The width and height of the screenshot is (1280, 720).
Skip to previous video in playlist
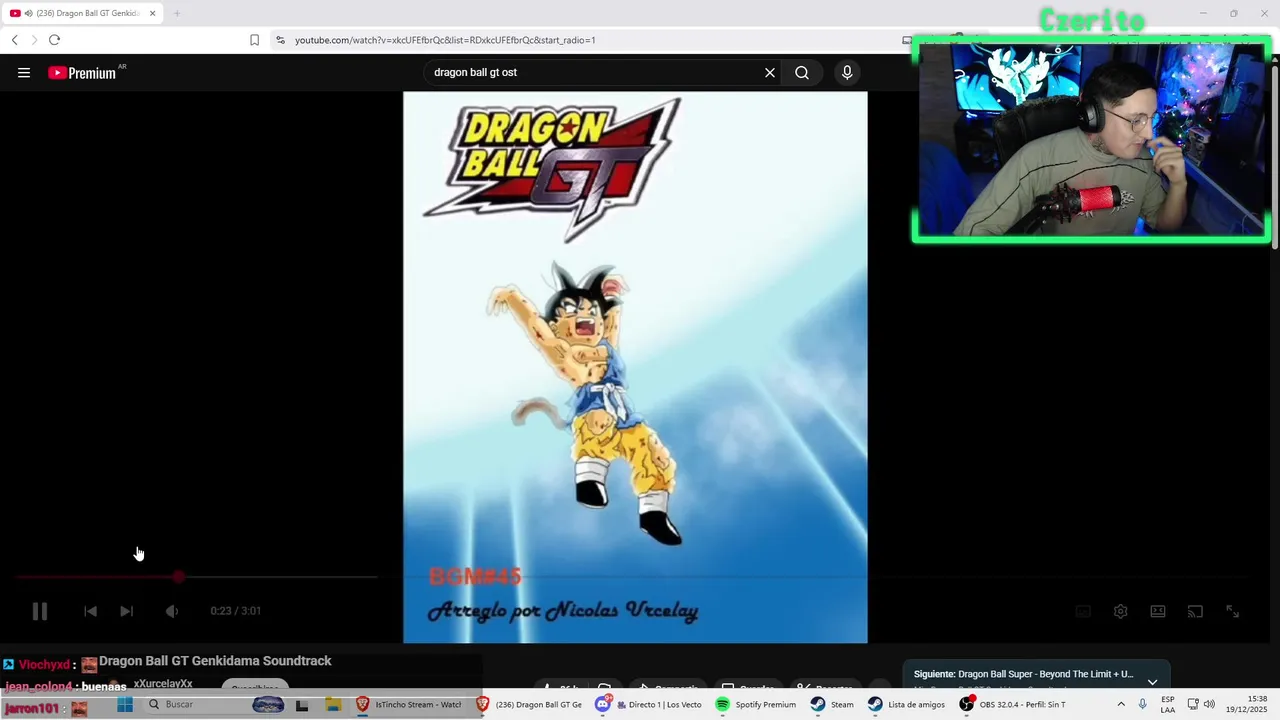click(90, 611)
